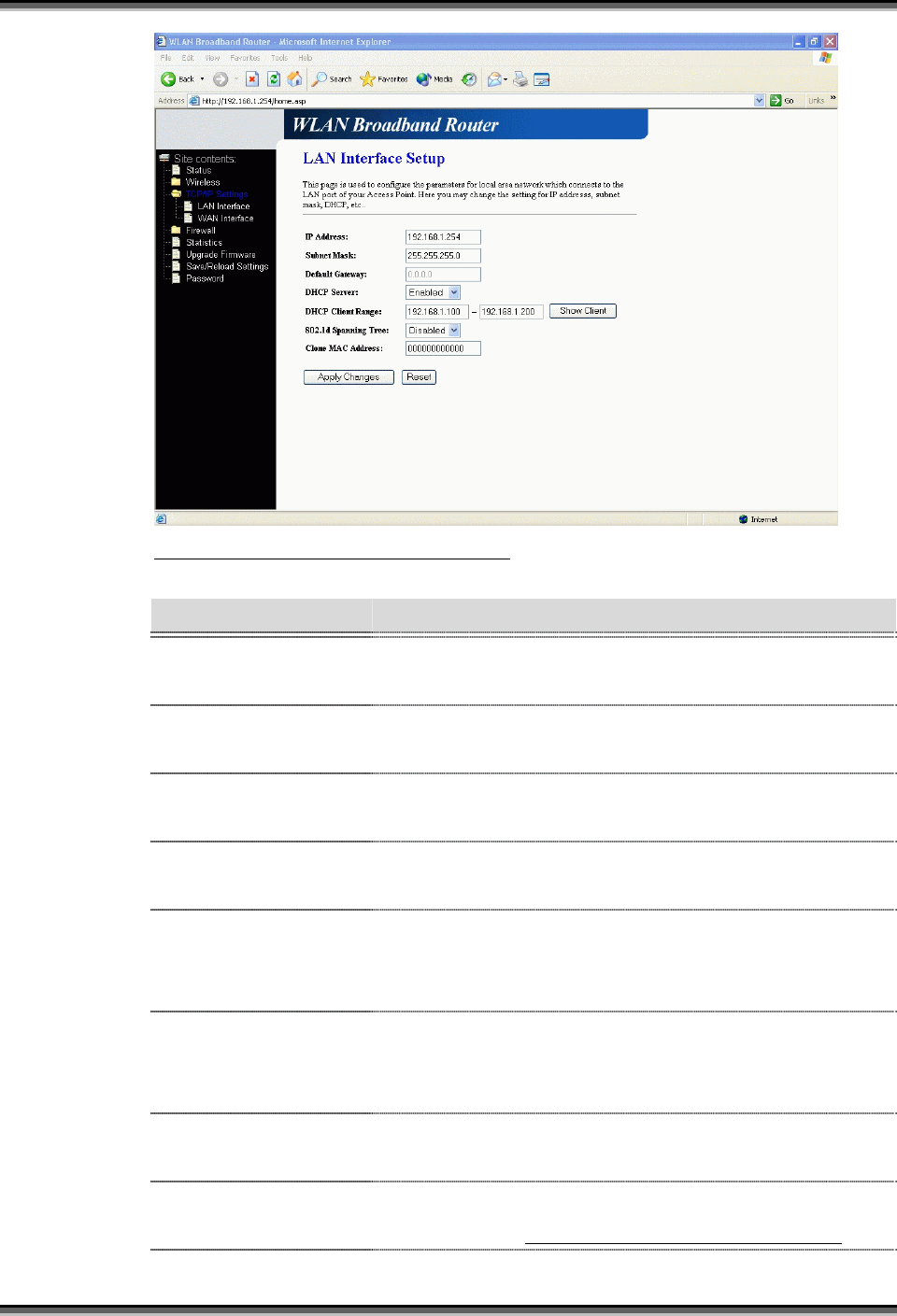Open Upgrade Firmware in the sidebar

pyautogui.click(x=221, y=255)
